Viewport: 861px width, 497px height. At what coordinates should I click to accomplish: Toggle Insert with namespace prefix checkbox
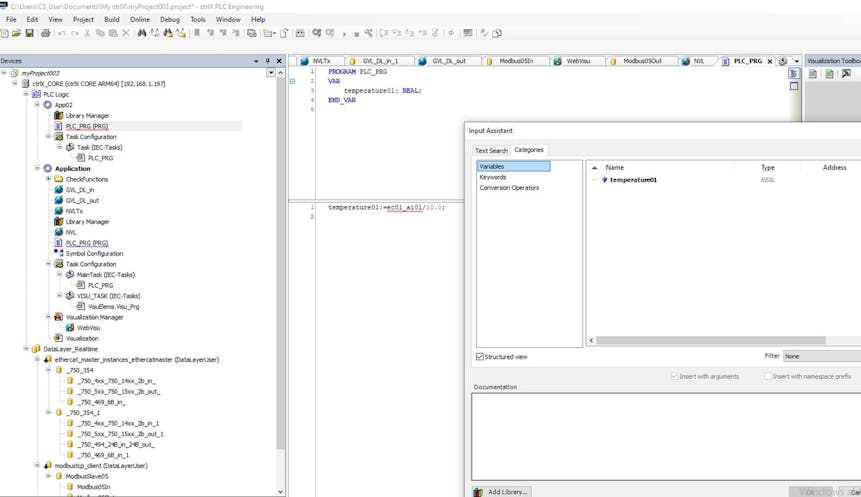(768, 376)
